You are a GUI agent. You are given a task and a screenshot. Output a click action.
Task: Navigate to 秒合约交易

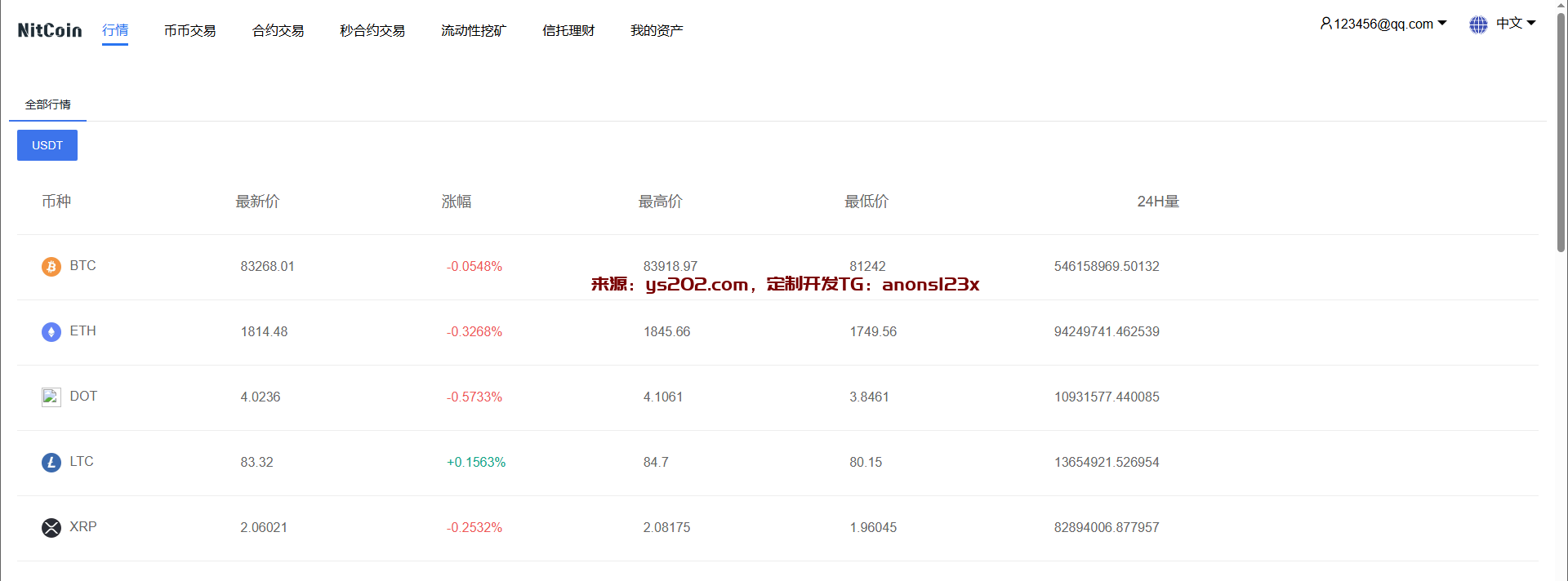pyautogui.click(x=372, y=31)
